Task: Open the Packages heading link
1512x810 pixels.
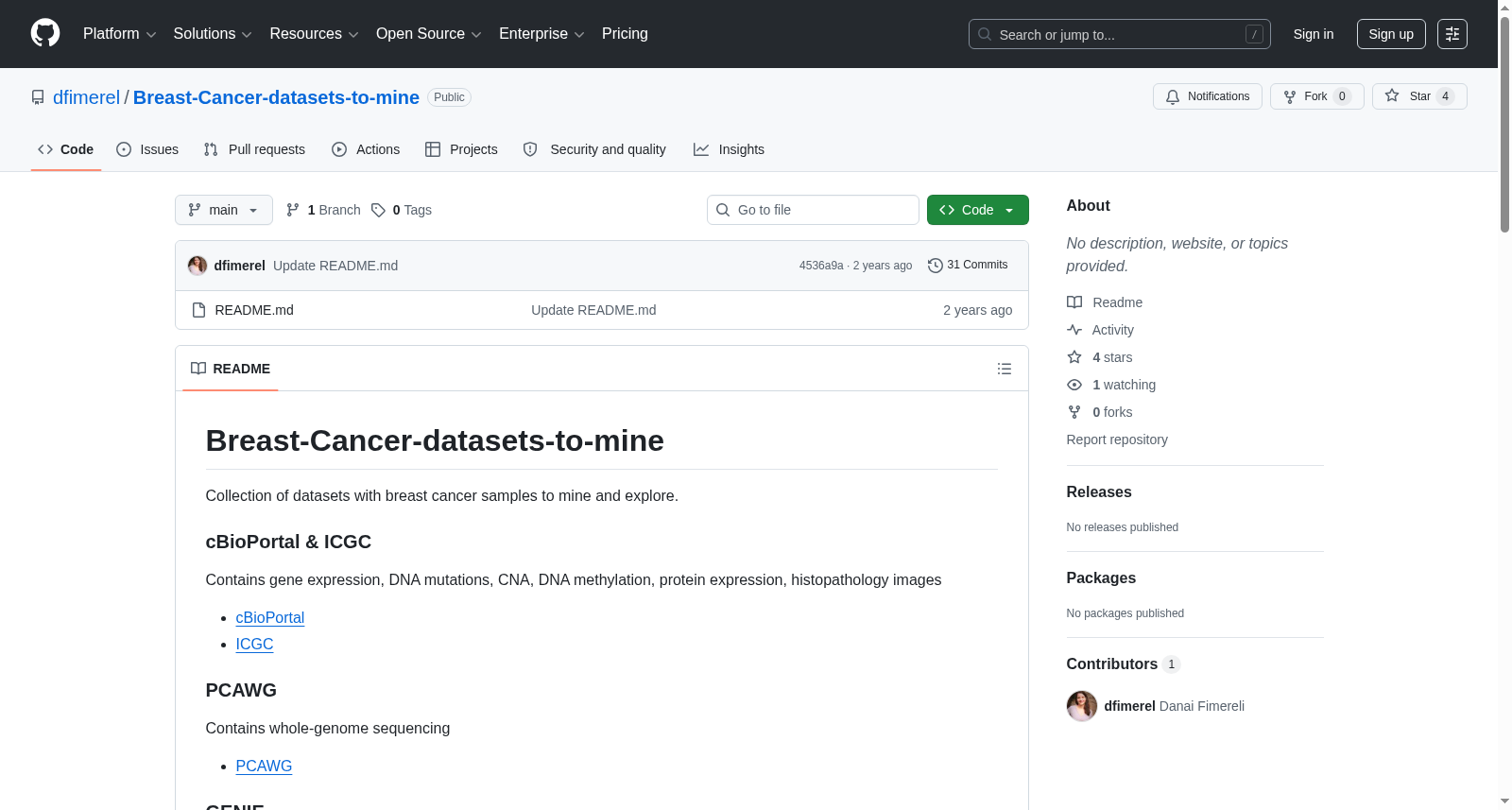Action: (1101, 577)
